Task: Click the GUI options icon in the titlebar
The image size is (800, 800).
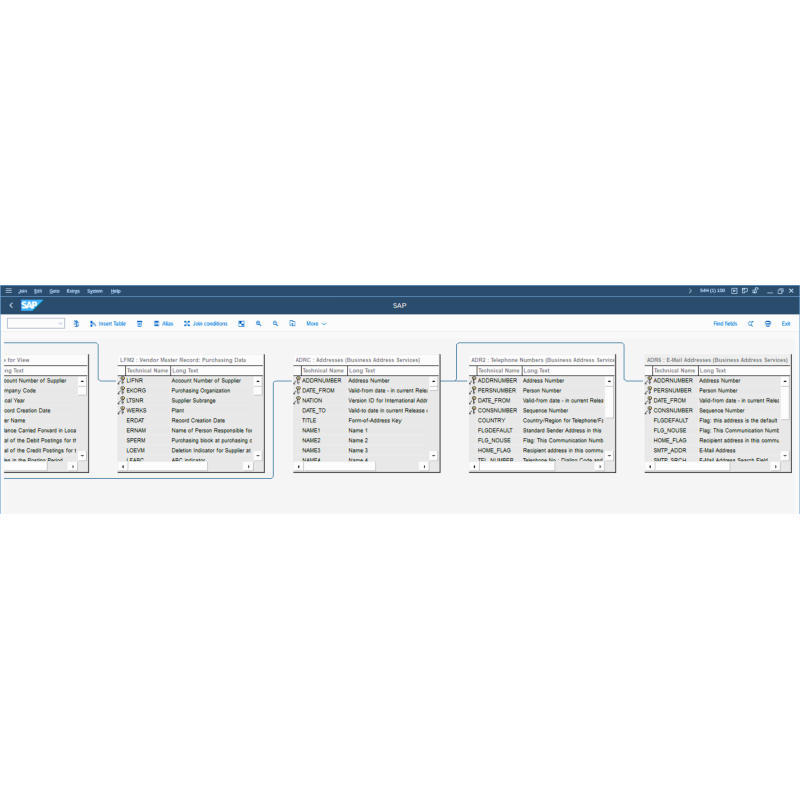Action: pos(755,290)
